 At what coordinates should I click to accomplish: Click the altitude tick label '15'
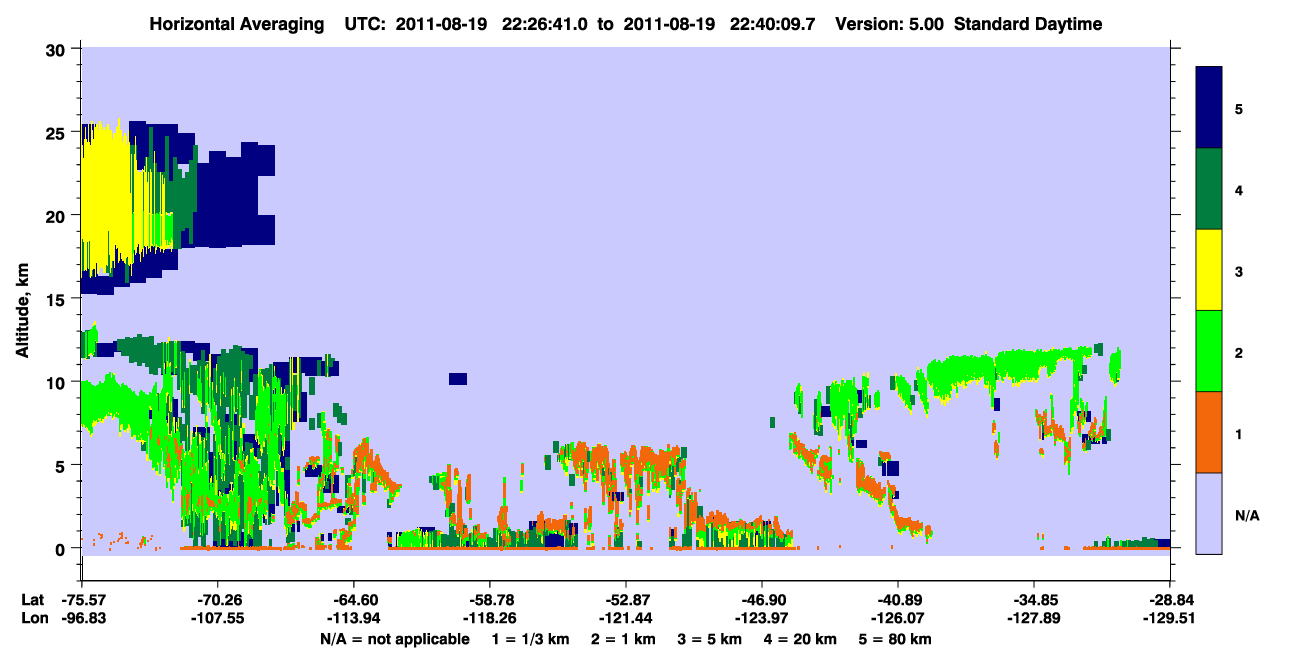point(58,299)
